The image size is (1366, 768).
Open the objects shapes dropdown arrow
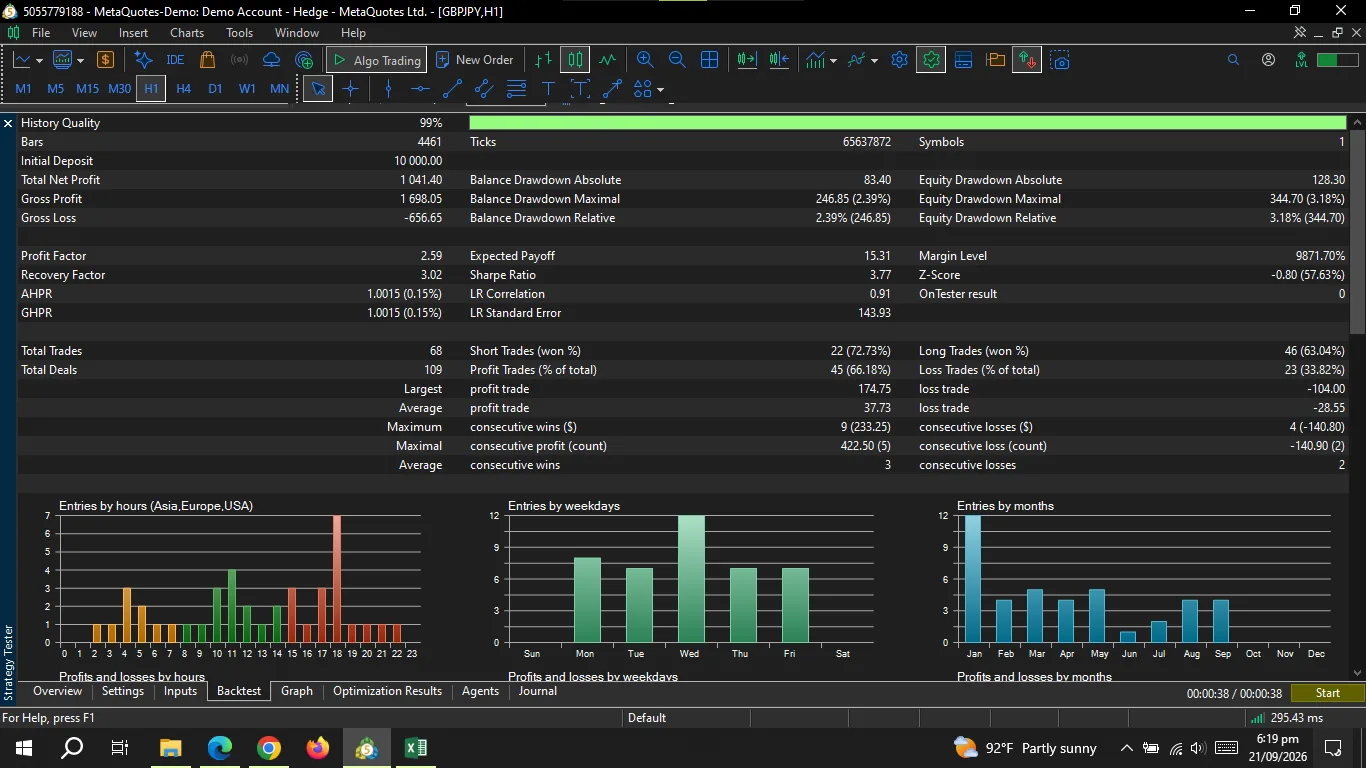(660, 90)
